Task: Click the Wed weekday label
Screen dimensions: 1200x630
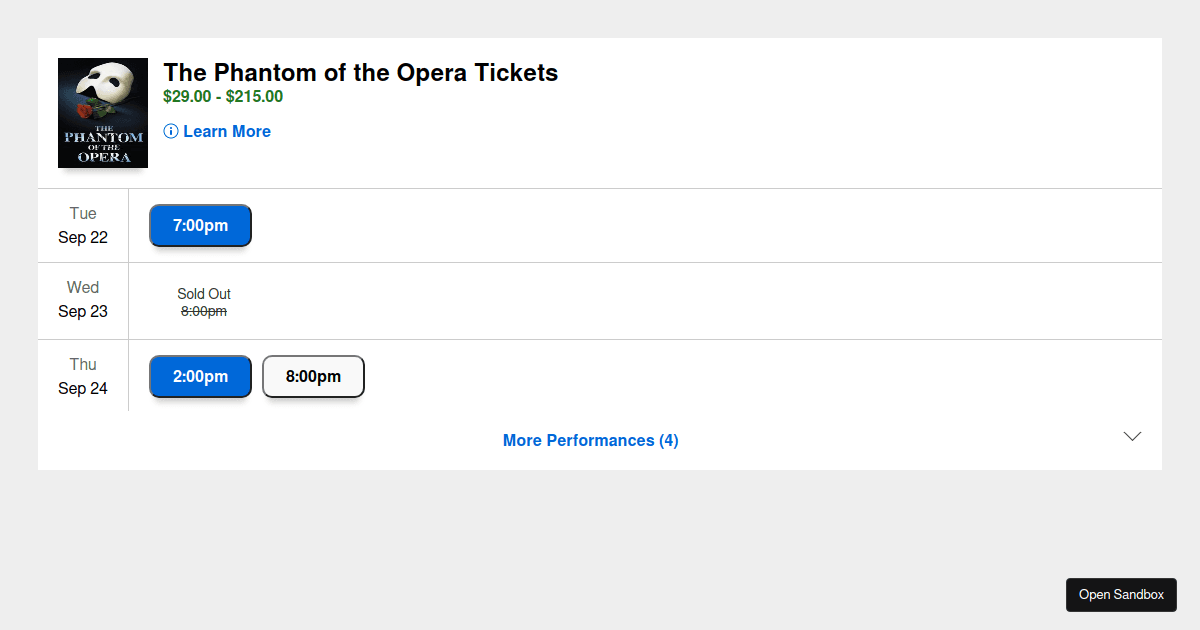Action: pos(83,288)
